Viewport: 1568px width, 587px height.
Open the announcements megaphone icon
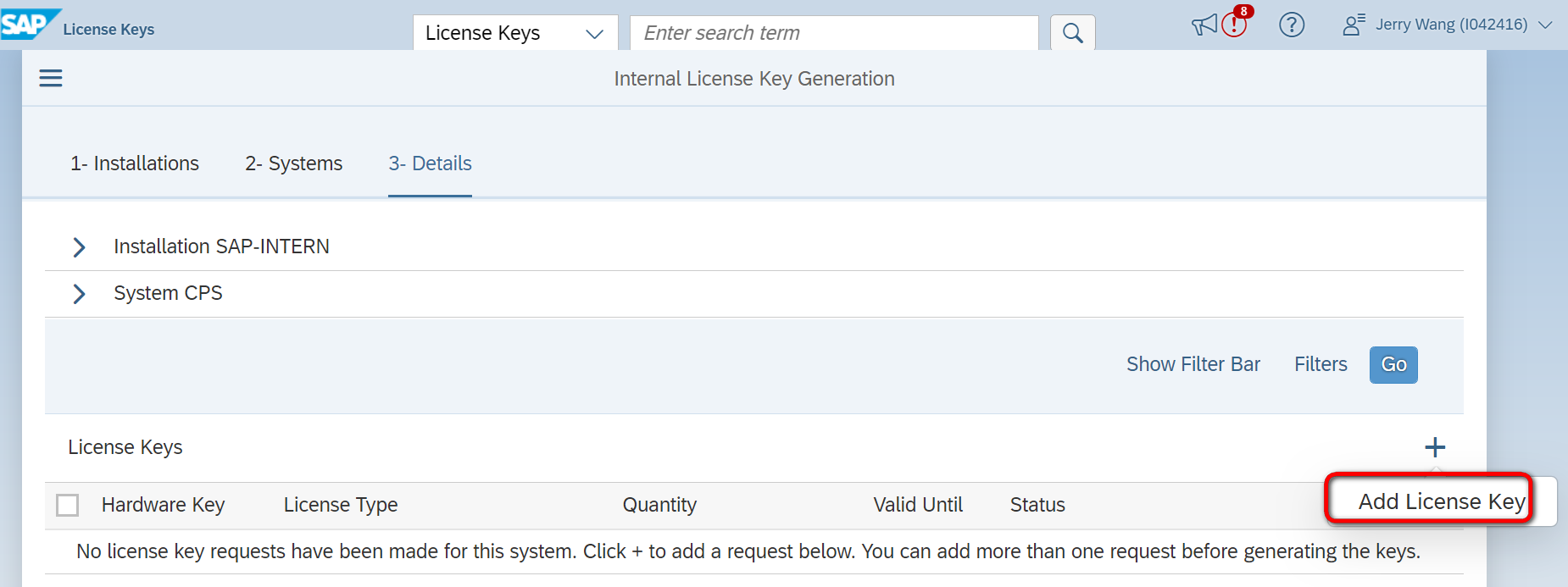coord(1204,25)
